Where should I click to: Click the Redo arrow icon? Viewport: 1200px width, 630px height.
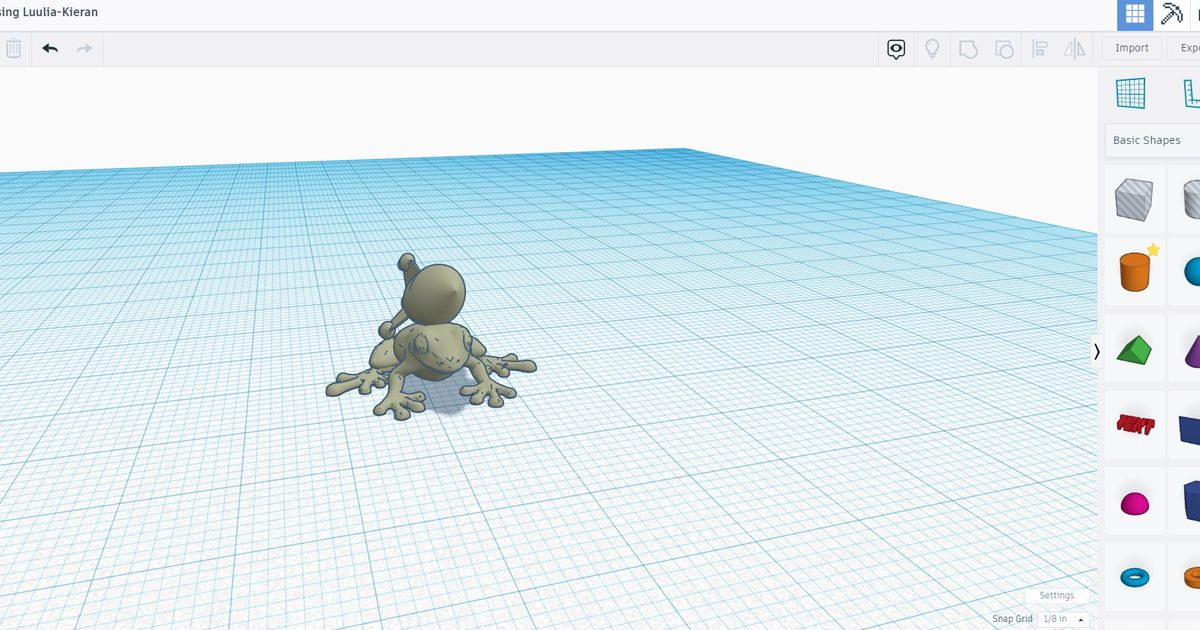tap(84, 48)
